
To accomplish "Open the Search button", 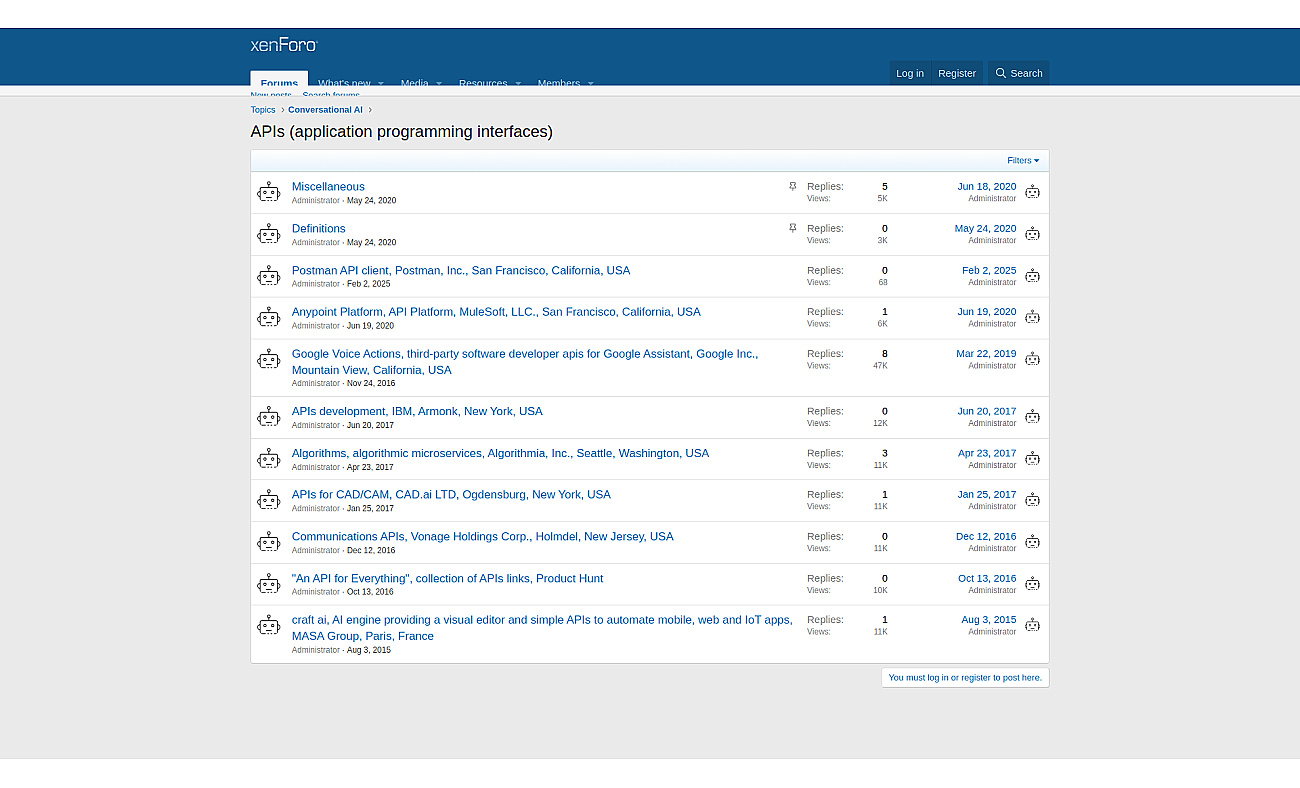I will pyautogui.click(x=1019, y=73).
